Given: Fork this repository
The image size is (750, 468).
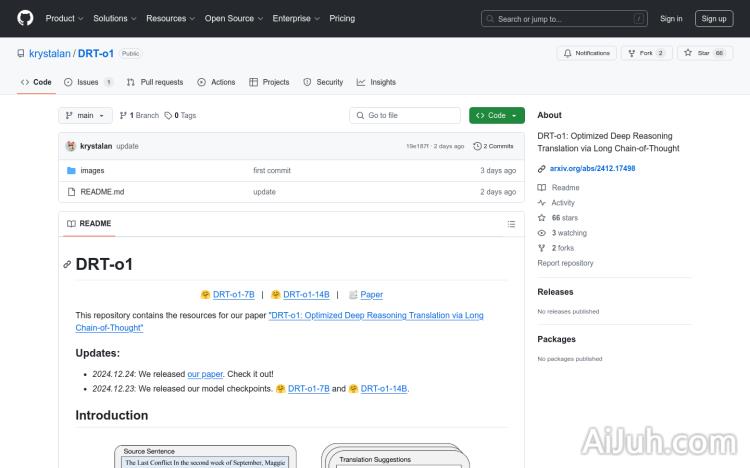Looking at the screenshot, I should (641, 53).
